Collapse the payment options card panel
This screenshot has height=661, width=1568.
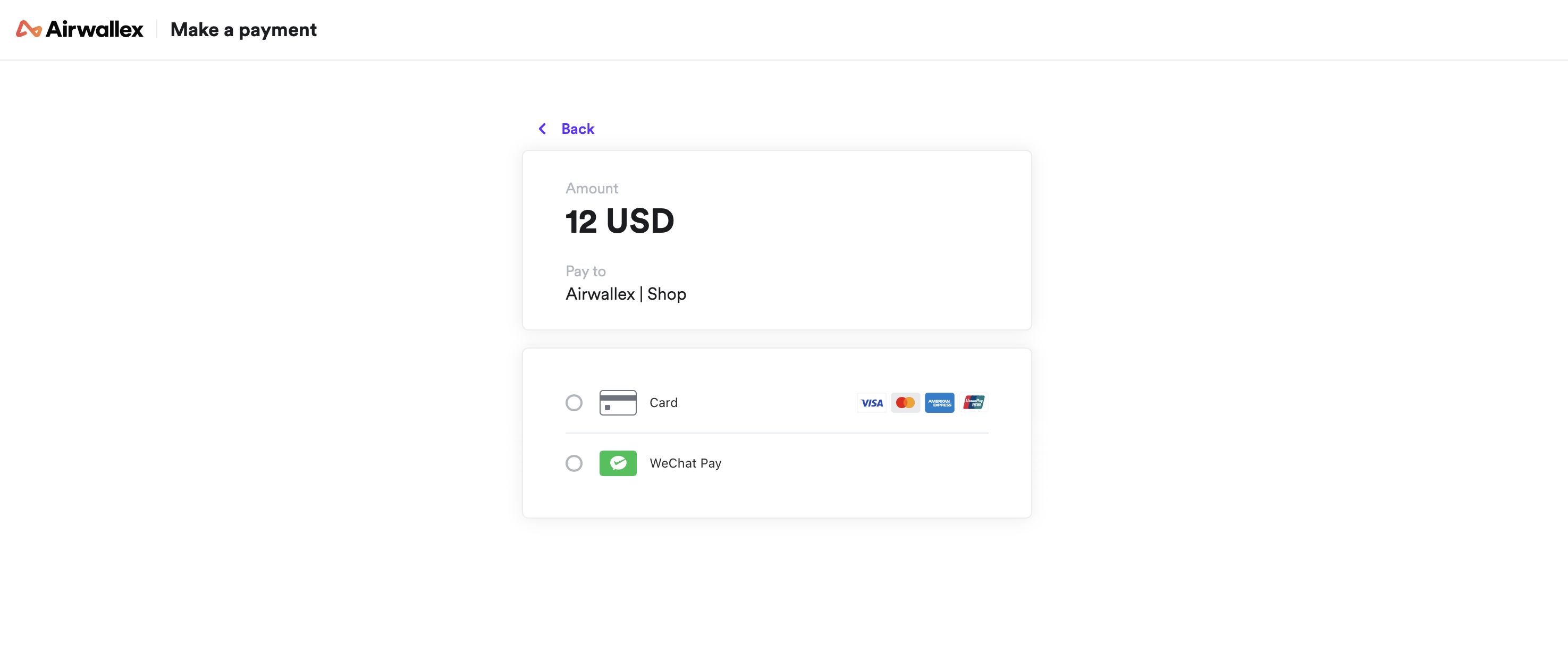[776, 433]
